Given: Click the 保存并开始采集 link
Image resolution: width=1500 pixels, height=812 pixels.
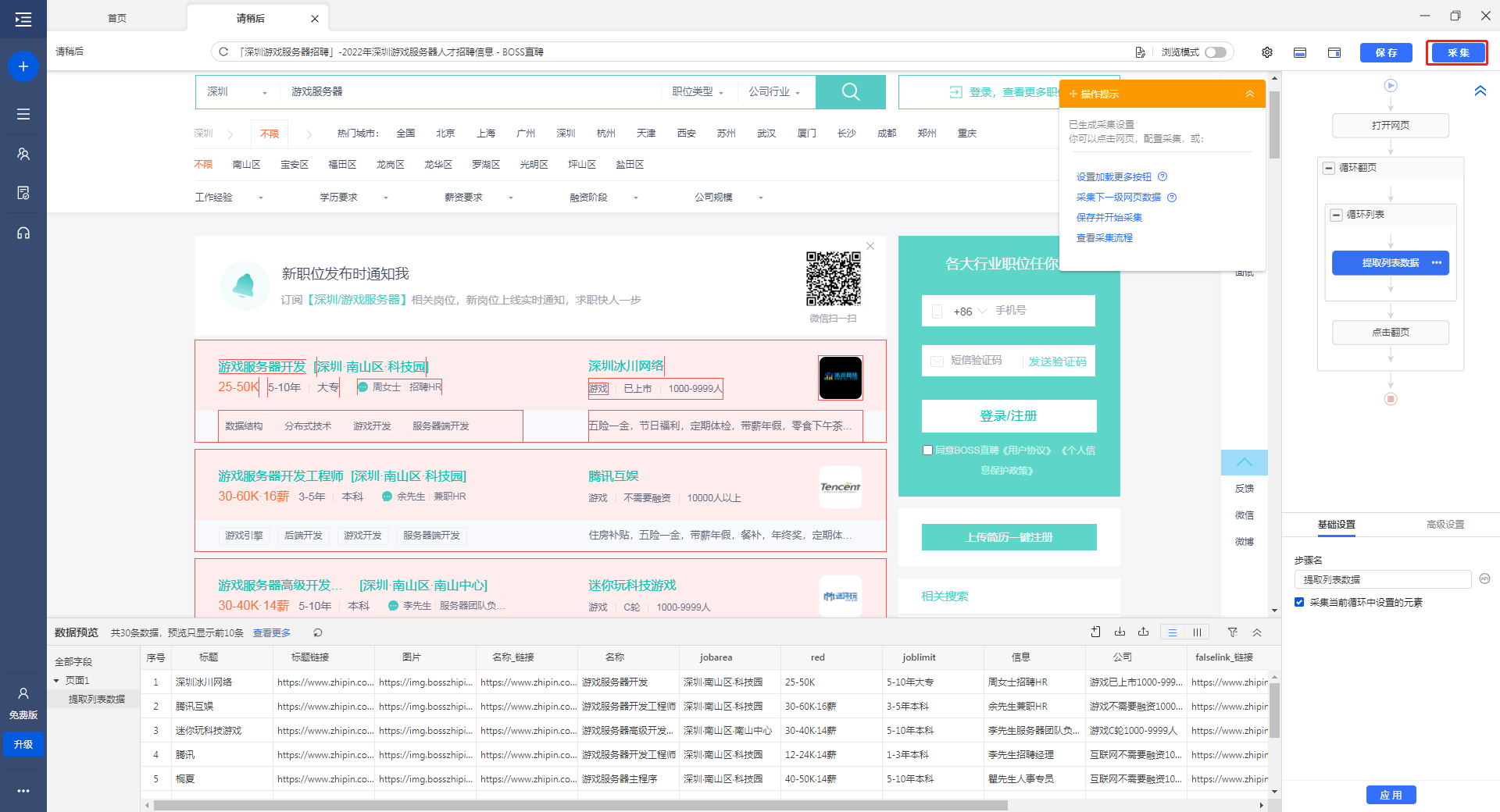Looking at the screenshot, I should click(1109, 218).
